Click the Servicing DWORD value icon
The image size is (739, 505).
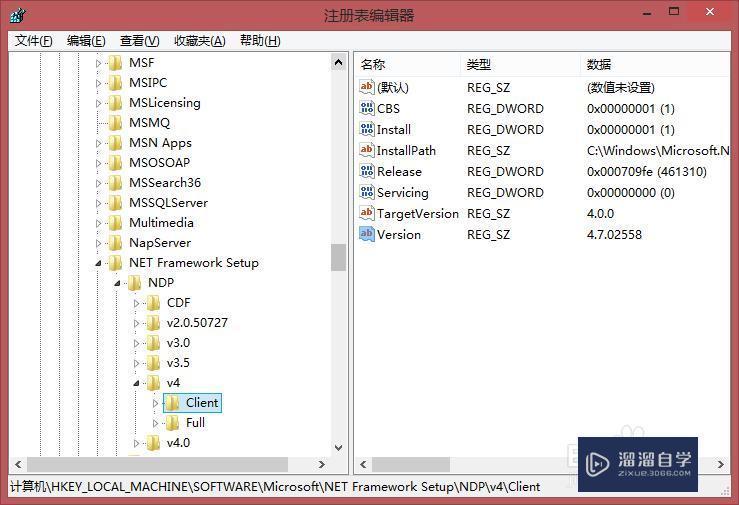367,192
